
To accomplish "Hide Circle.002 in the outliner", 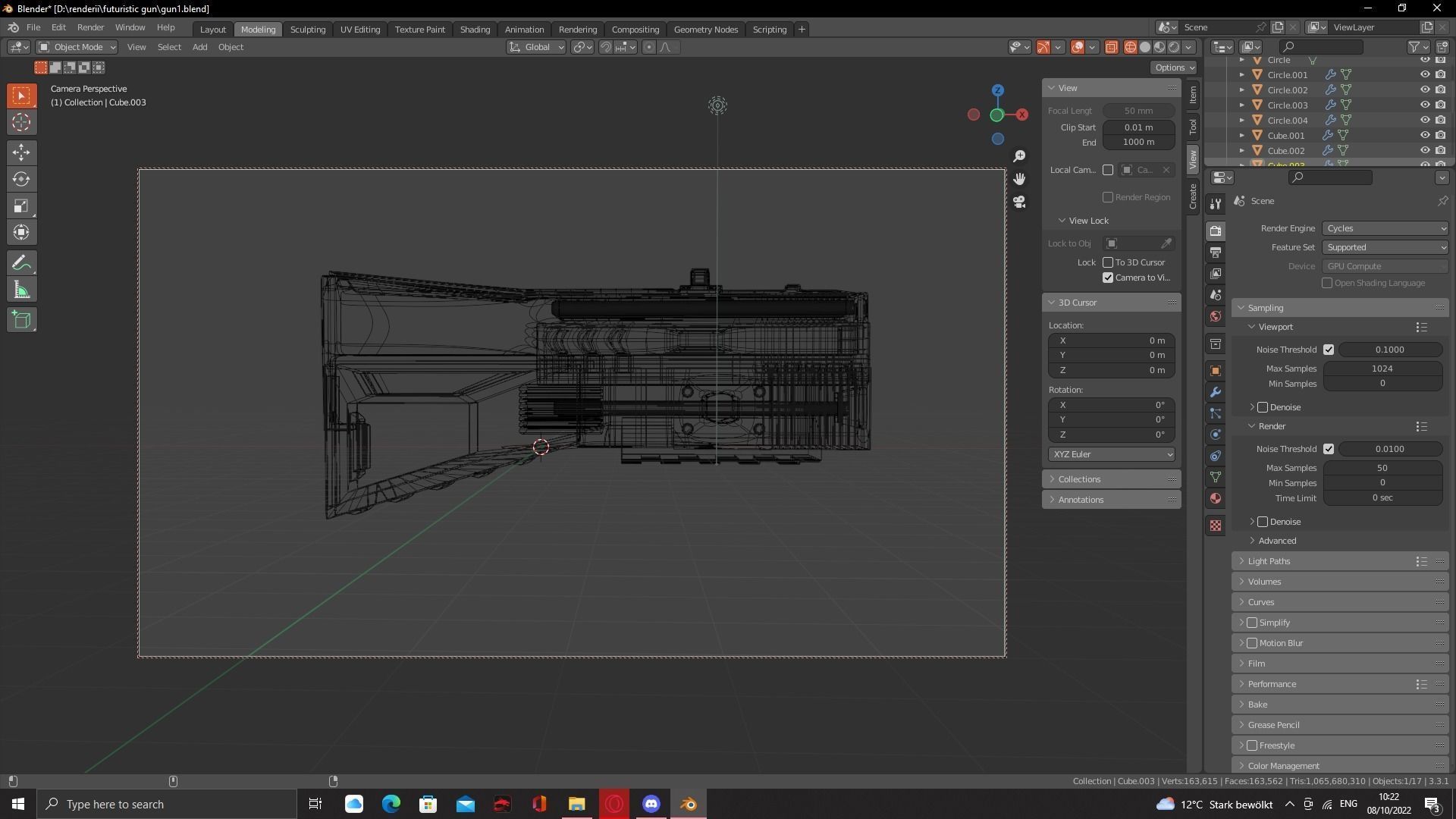I will tap(1425, 89).
